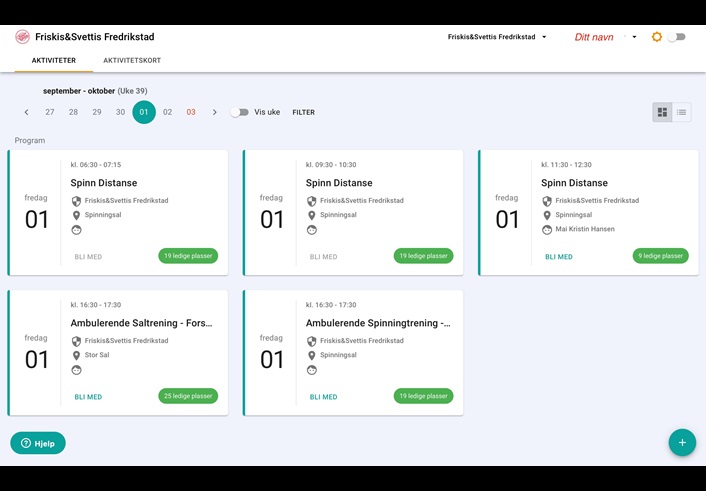The height and width of the screenshot is (491, 706).
Task: Click 19 ledige plasser on Ambulerende Spinningtrening
Action: click(423, 396)
